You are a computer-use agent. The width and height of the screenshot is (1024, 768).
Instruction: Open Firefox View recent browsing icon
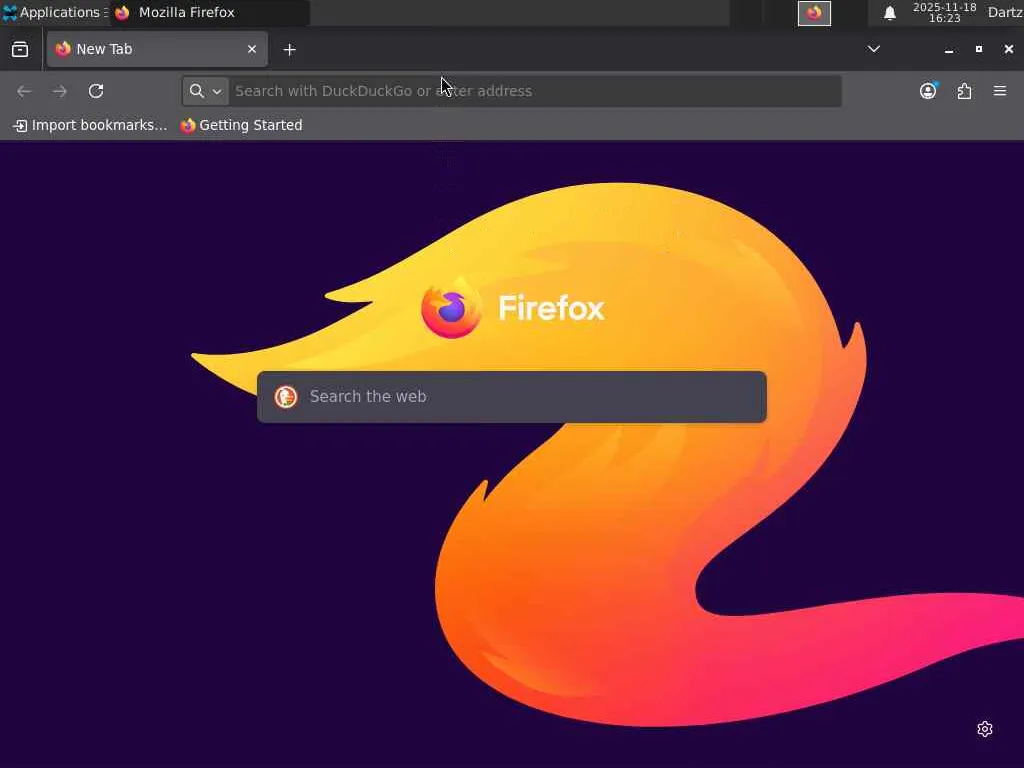20,49
